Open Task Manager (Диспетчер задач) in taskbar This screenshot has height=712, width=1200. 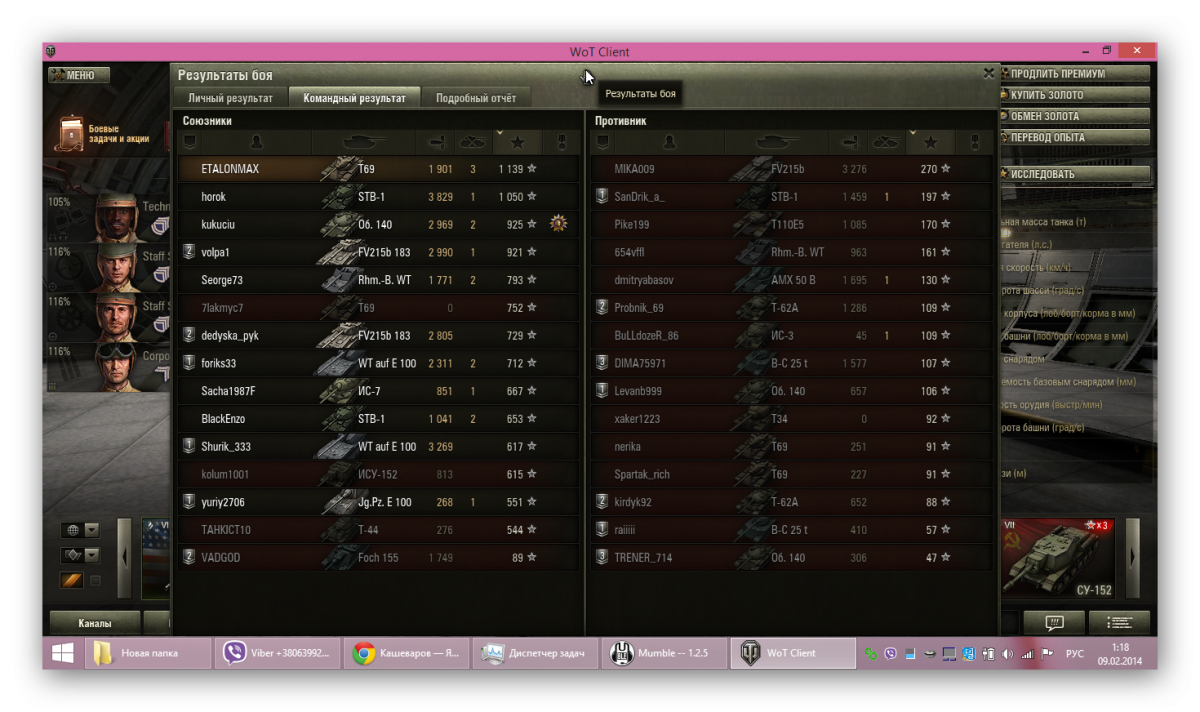pos(536,653)
